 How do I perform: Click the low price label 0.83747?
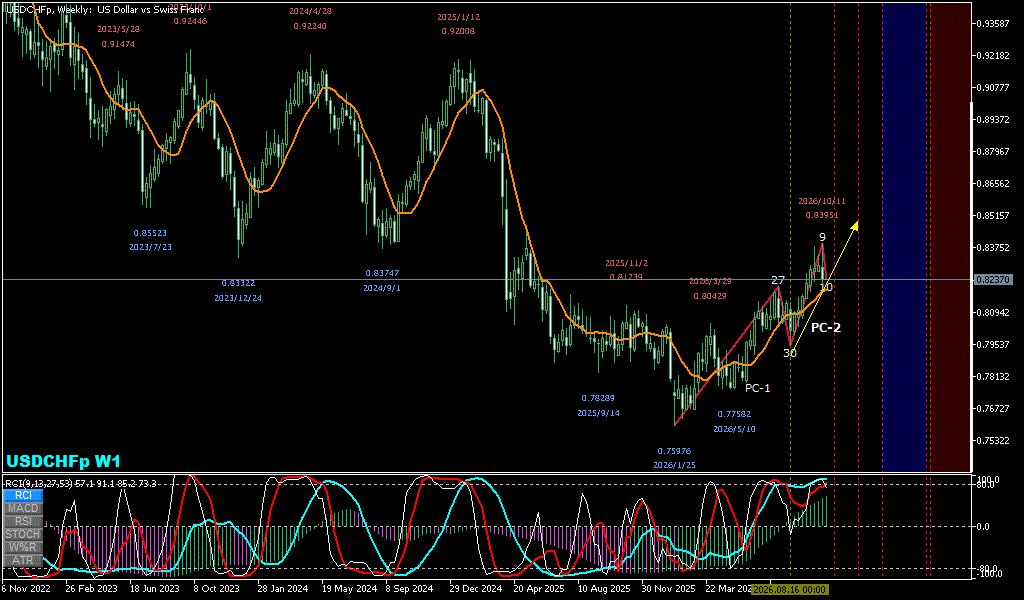click(382, 273)
